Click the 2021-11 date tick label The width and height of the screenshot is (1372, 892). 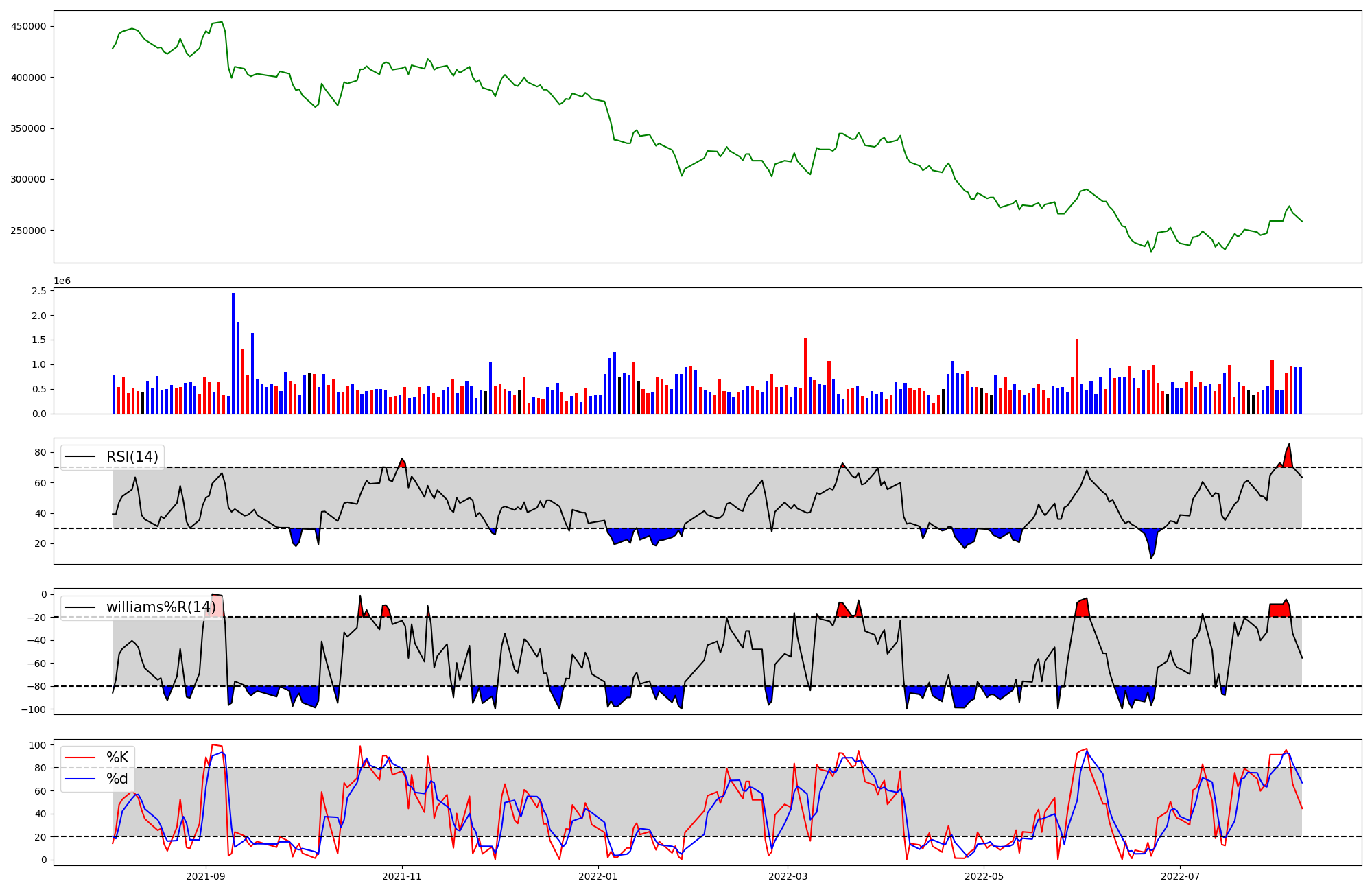point(402,876)
